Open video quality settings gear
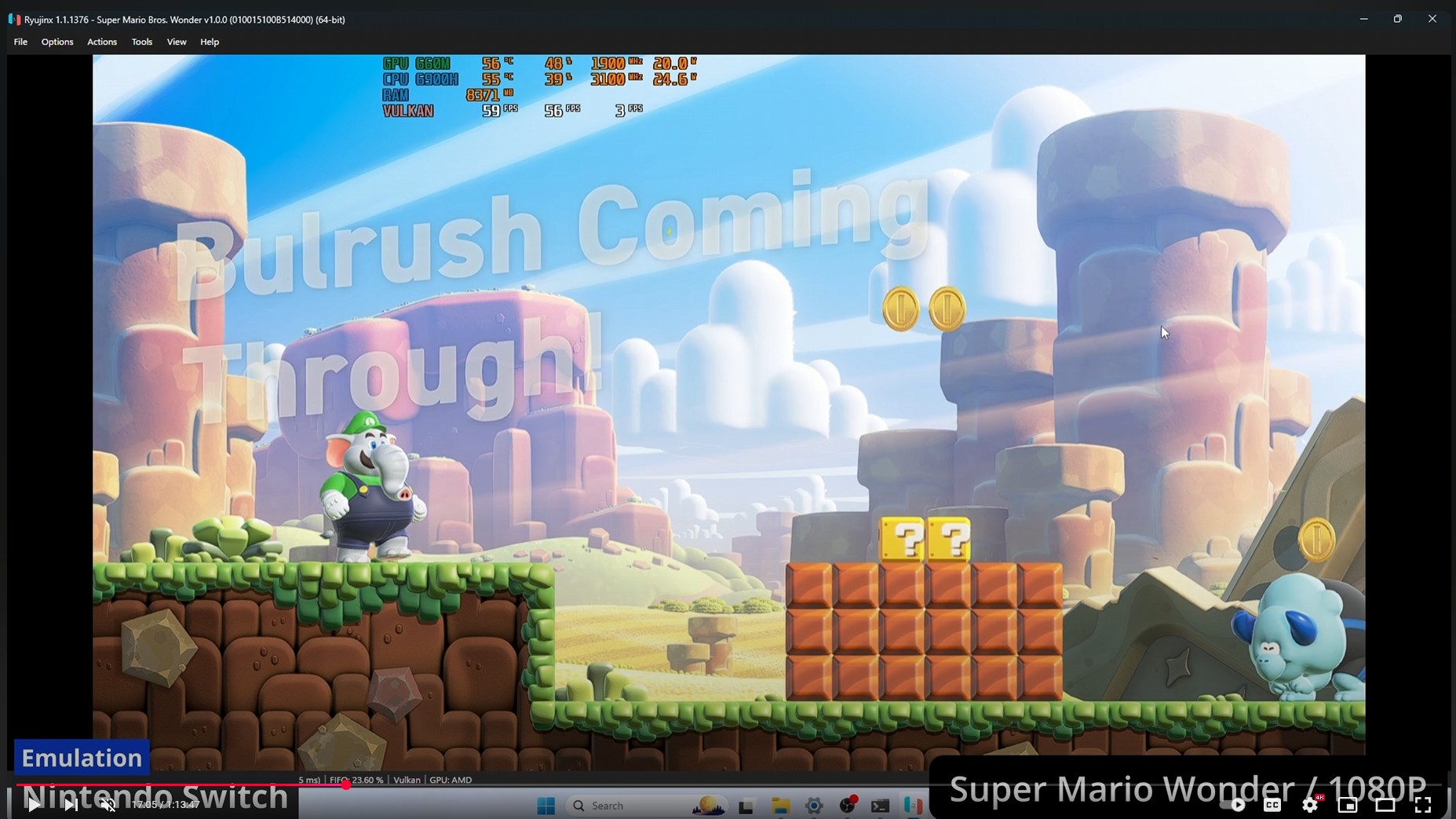The height and width of the screenshot is (819, 1456). 1310,804
